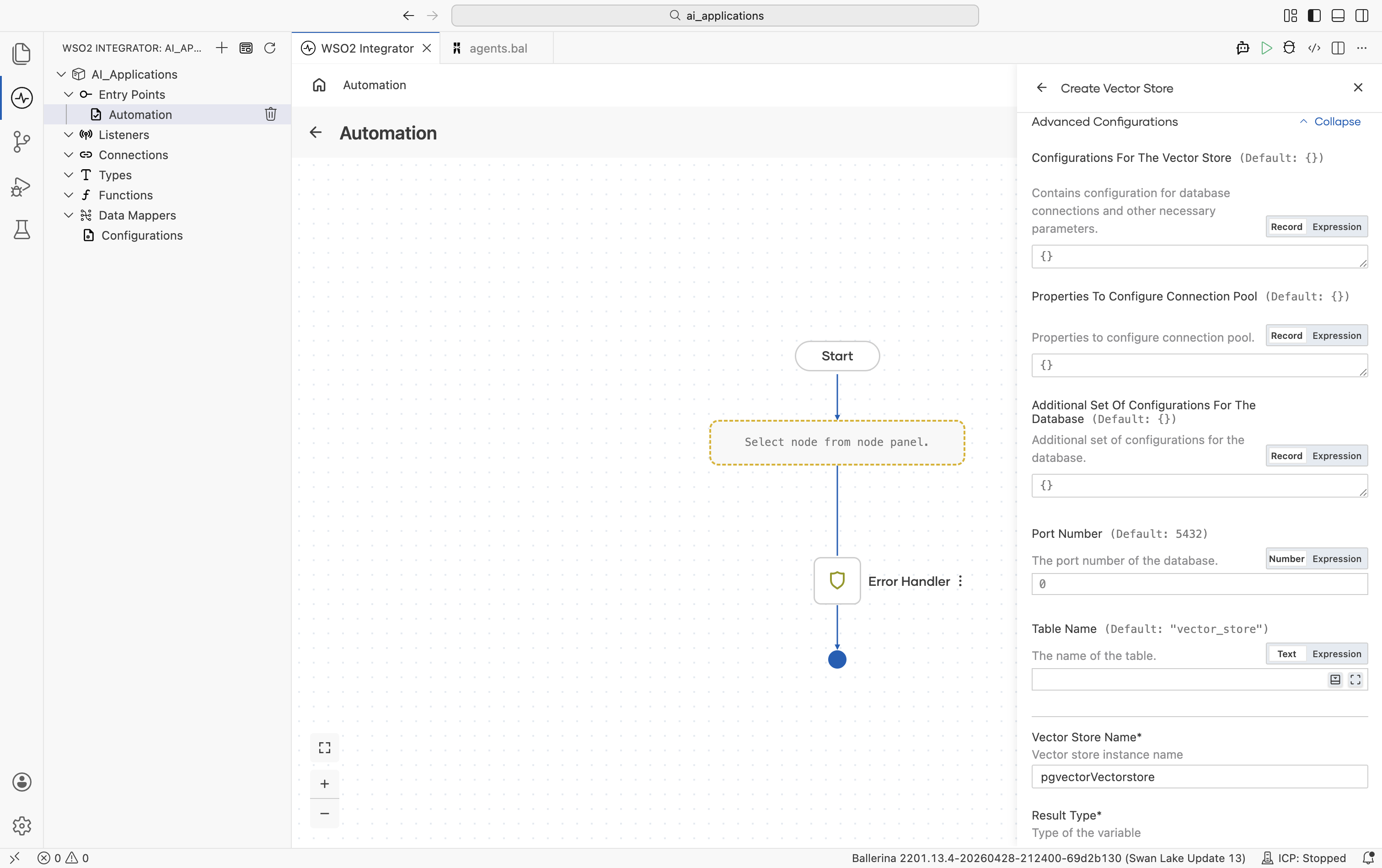Open Automation entry point in tree

tap(167, 114)
